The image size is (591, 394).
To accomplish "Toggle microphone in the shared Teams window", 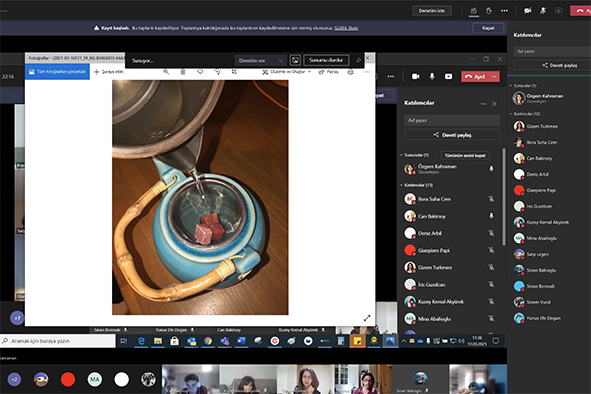I will pyautogui.click(x=432, y=77).
